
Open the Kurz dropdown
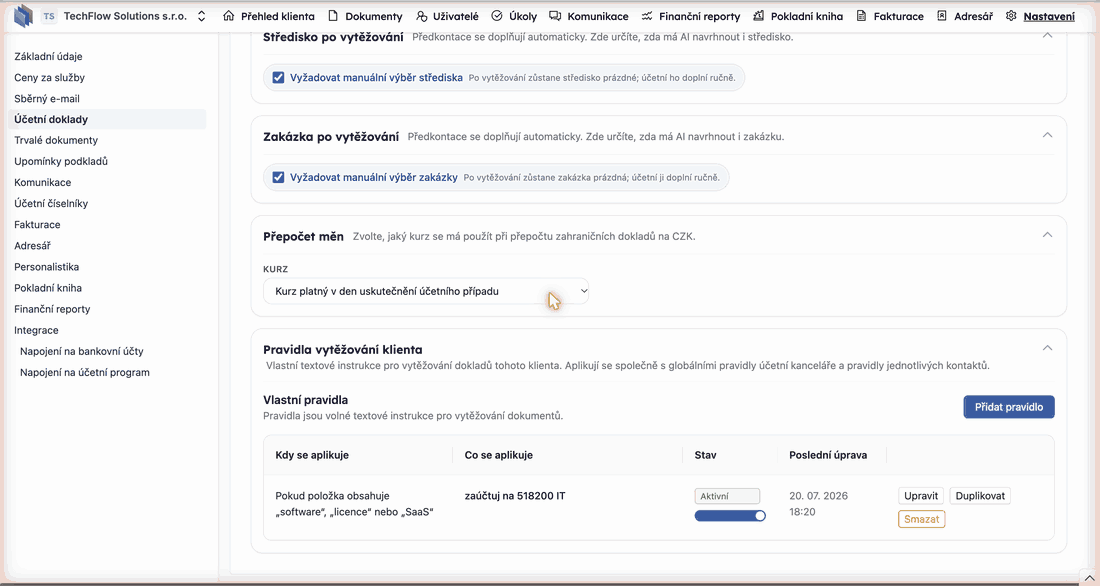click(426, 291)
